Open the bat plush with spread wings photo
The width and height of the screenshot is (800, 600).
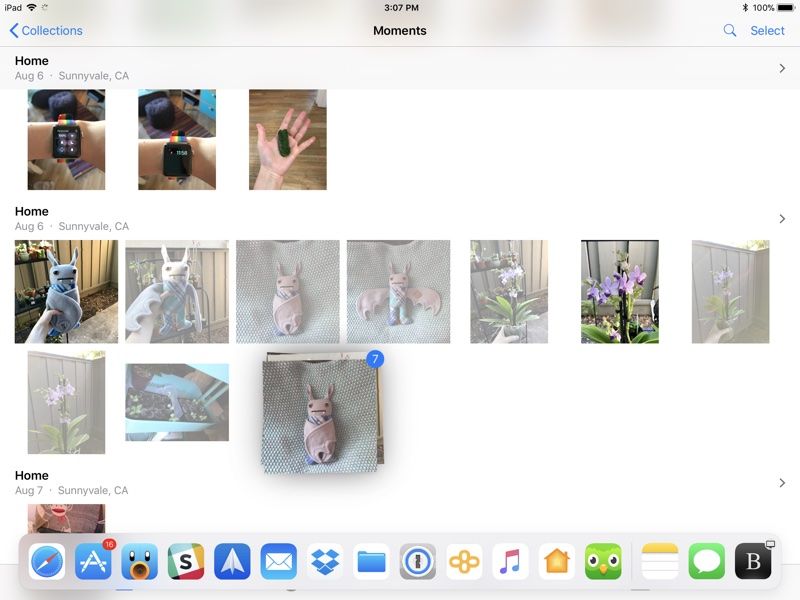pos(398,292)
